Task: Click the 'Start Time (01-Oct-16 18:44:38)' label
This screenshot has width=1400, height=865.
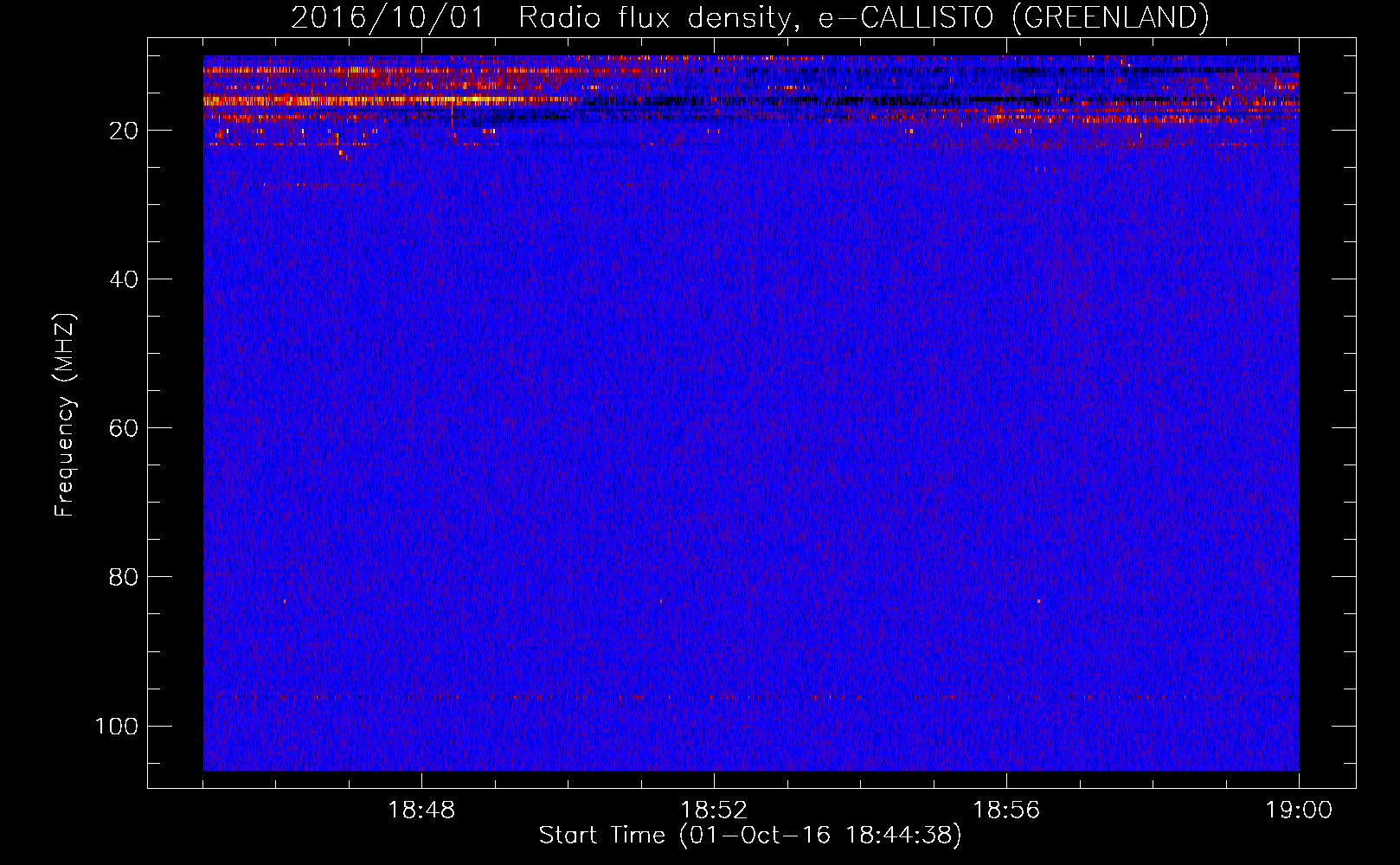Action: pyautogui.click(x=750, y=836)
